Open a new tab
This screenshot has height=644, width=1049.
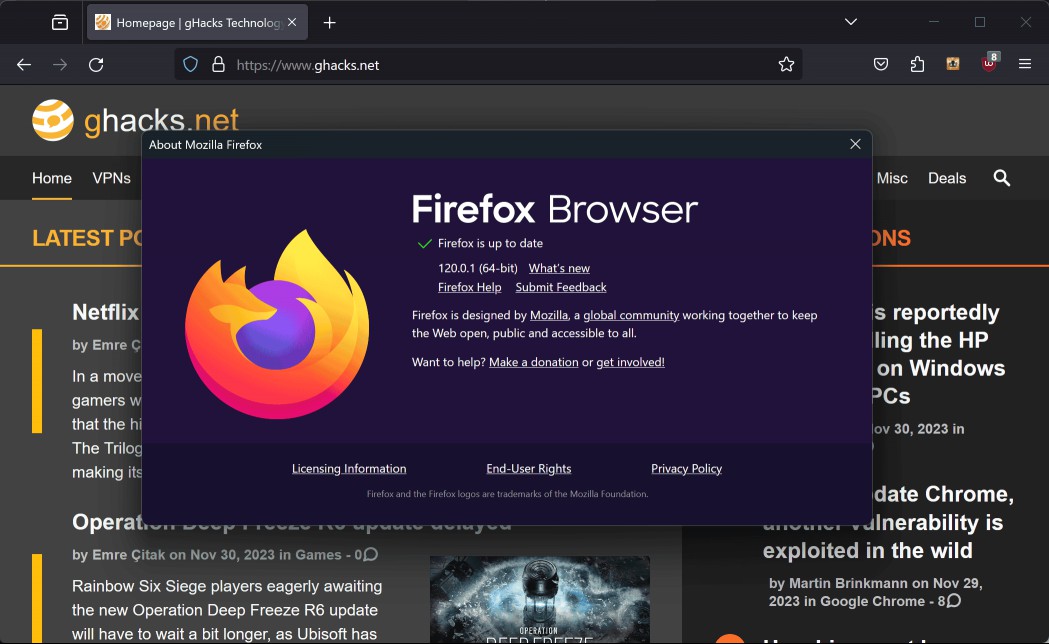pos(329,23)
